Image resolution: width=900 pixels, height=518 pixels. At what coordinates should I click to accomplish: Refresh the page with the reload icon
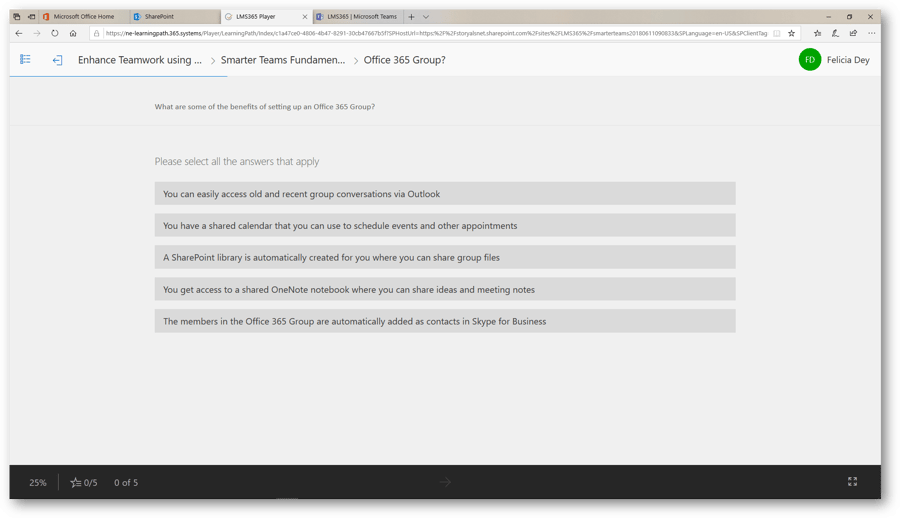pos(55,33)
